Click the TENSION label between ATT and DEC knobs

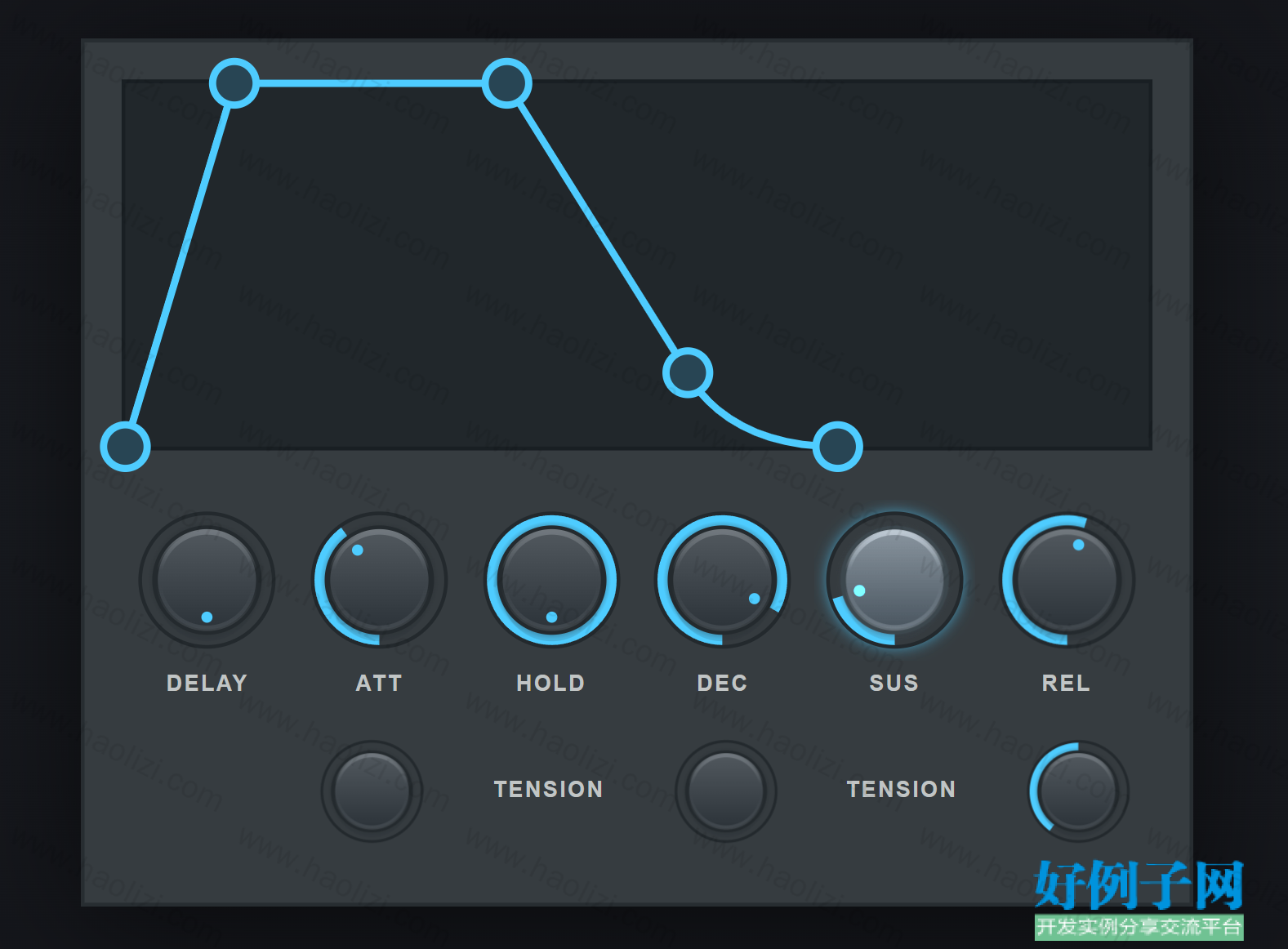pos(548,789)
